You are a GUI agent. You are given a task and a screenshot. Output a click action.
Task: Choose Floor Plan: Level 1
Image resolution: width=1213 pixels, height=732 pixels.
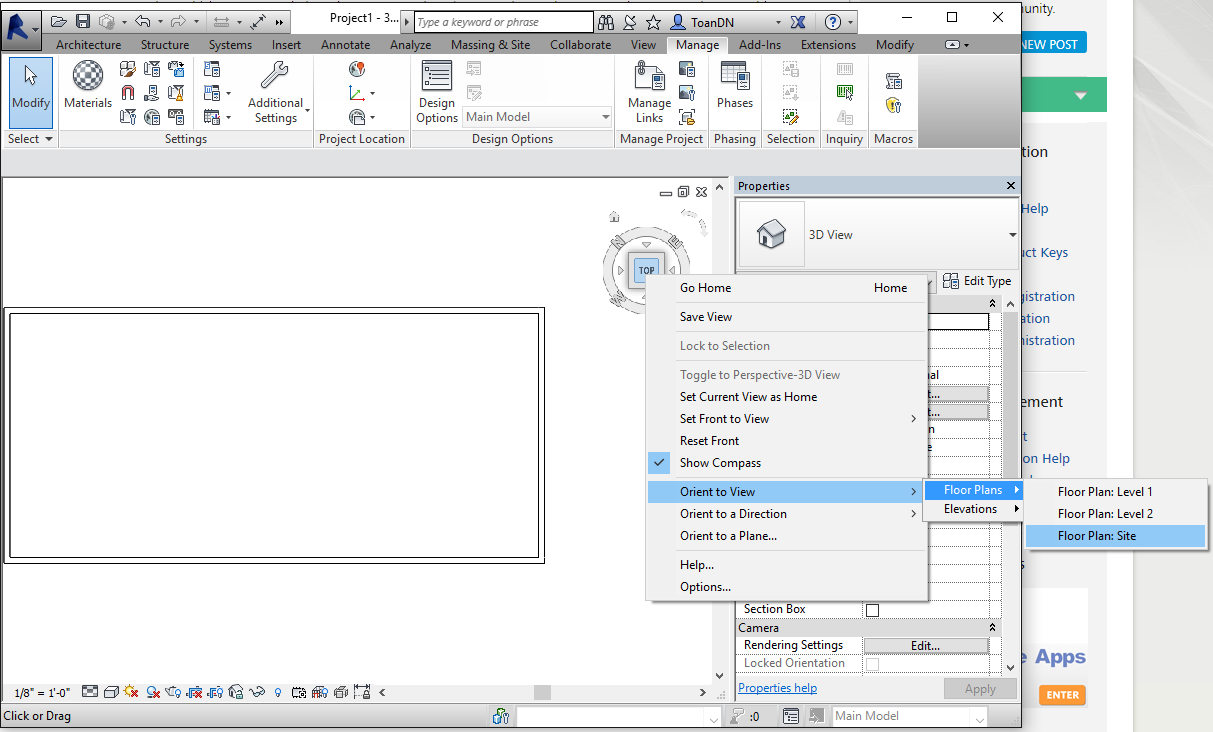(1116, 492)
